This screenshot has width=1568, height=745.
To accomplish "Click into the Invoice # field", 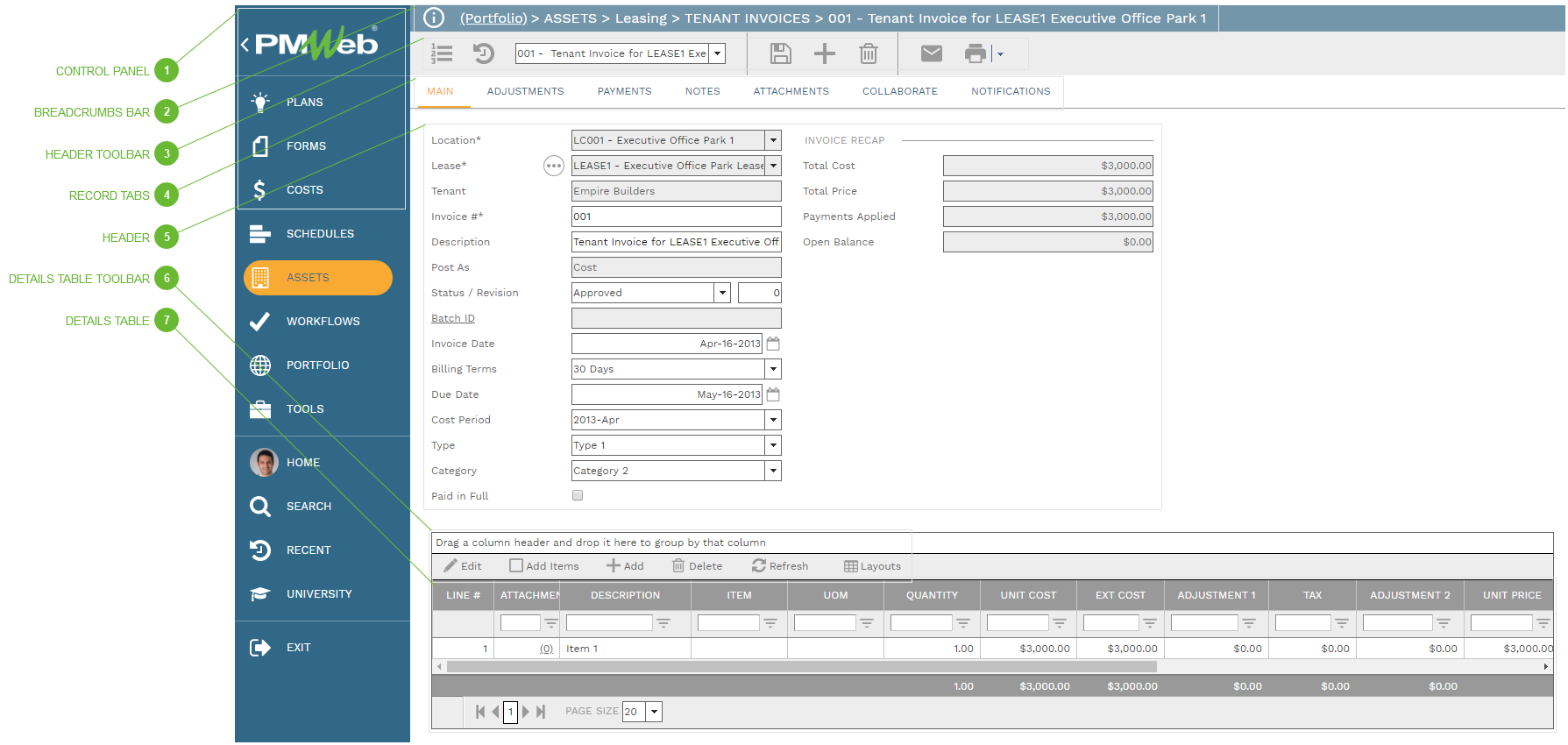I will (676, 216).
